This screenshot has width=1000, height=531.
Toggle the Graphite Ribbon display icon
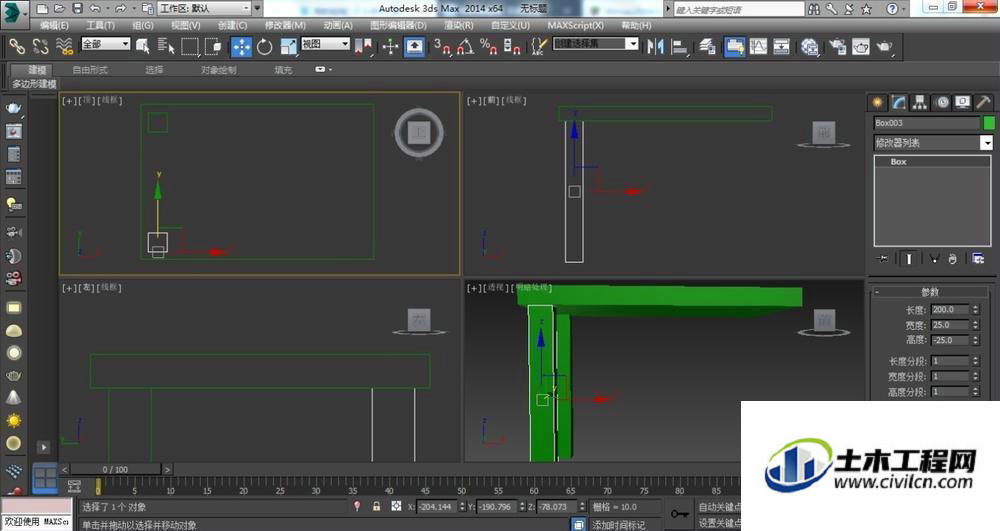tap(735, 47)
